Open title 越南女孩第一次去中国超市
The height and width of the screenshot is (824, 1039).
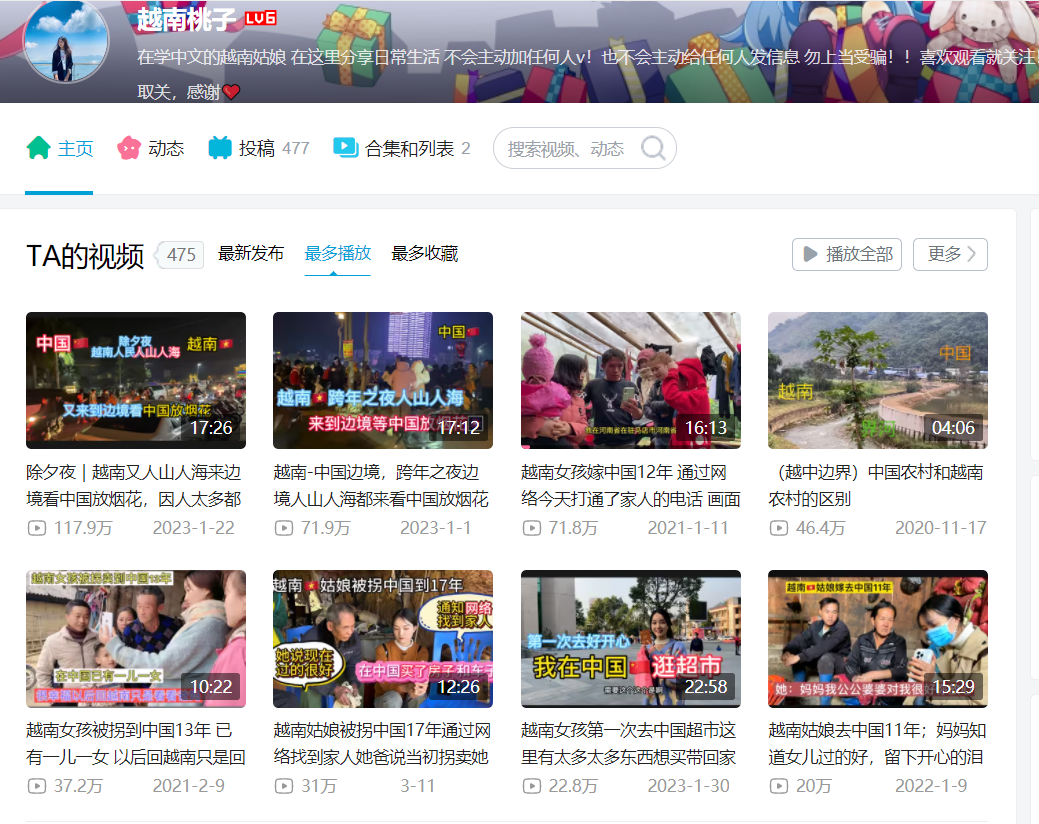(x=629, y=743)
